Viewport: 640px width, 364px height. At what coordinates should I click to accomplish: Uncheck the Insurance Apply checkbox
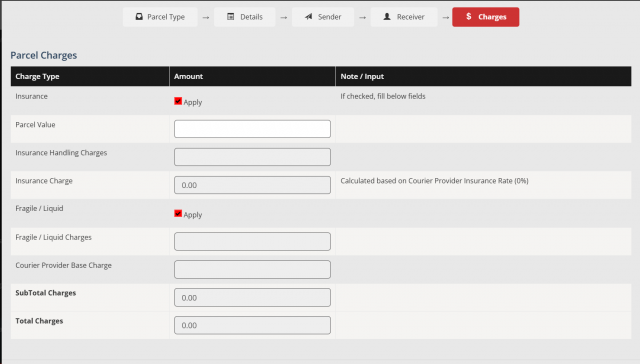[x=178, y=101]
